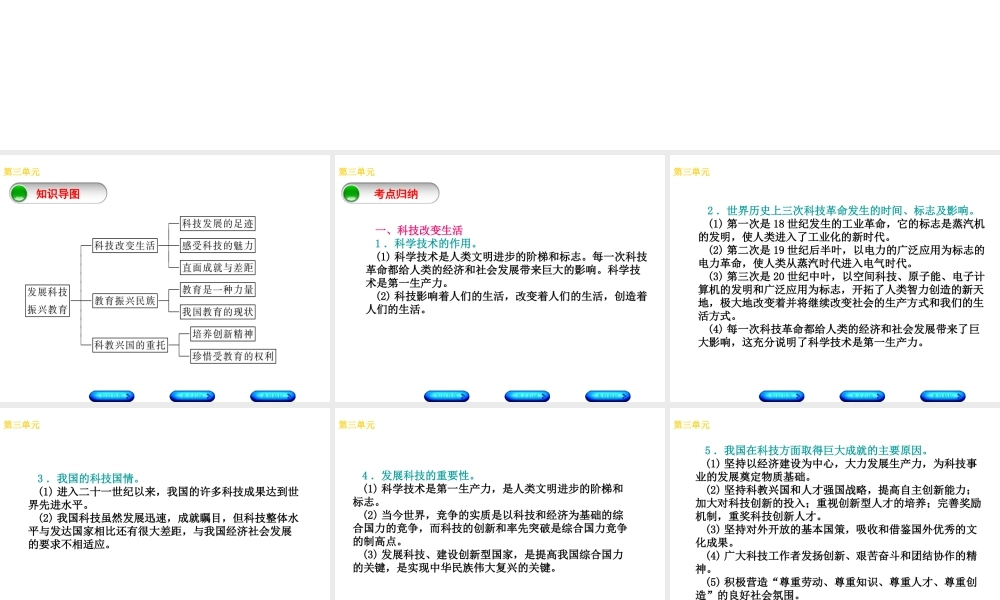Click the 考点归纳 badge label
The image size is (1000, 600).
click(396, 194)
